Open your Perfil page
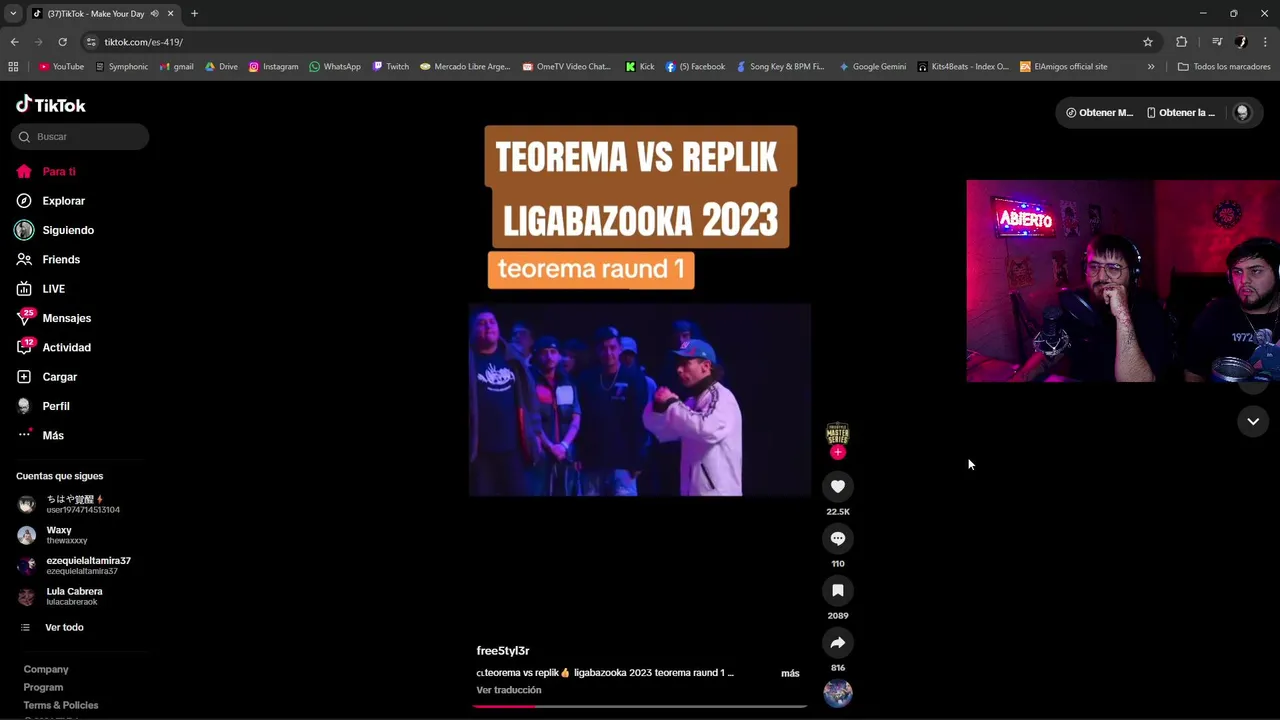 pos(43,406)
